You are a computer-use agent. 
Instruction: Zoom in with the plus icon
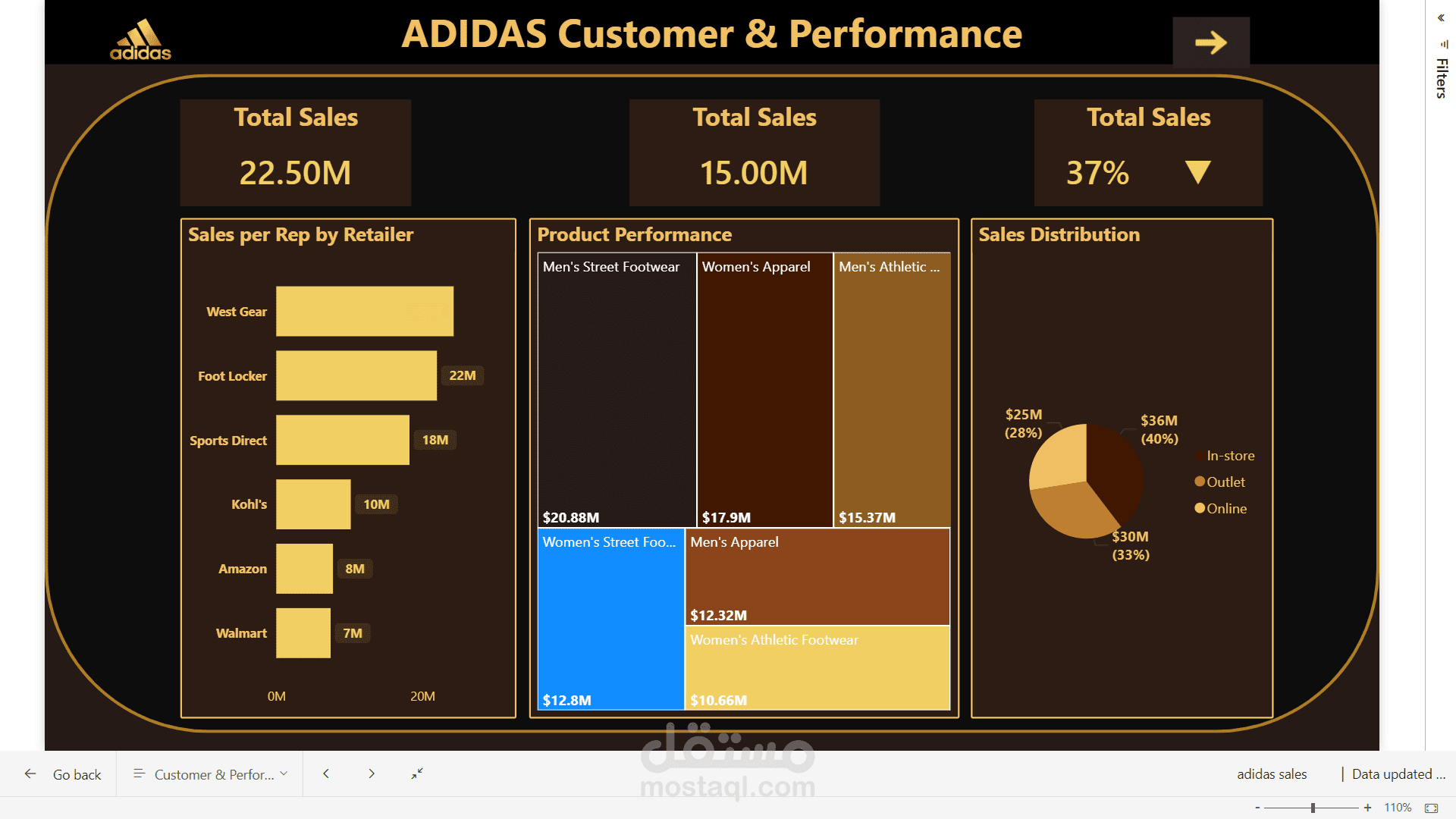[x=1367, y=808]
